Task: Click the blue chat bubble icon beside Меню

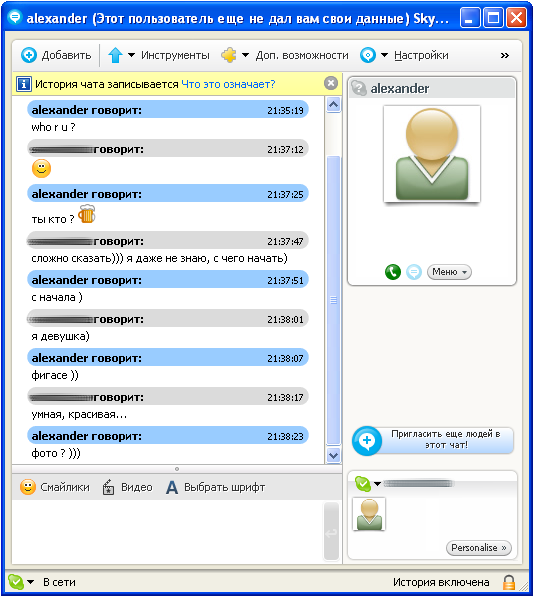Action: (414, 272)
